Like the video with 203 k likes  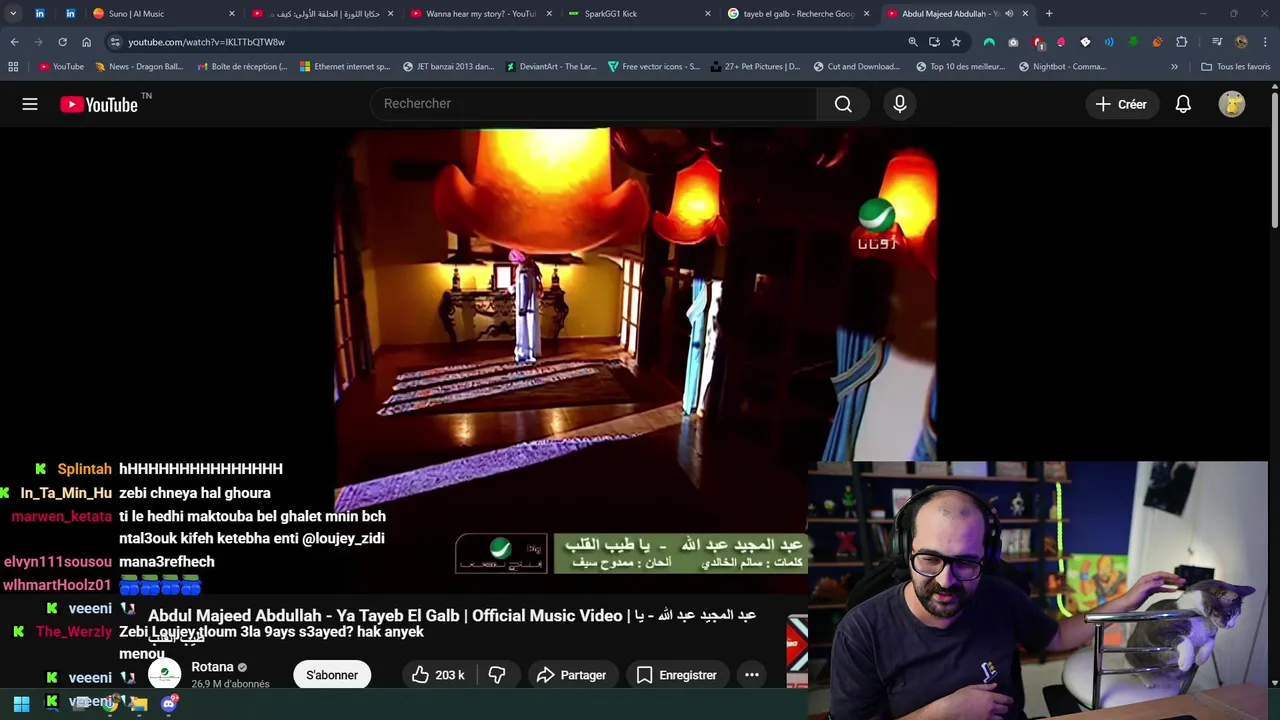click(438, 675)
